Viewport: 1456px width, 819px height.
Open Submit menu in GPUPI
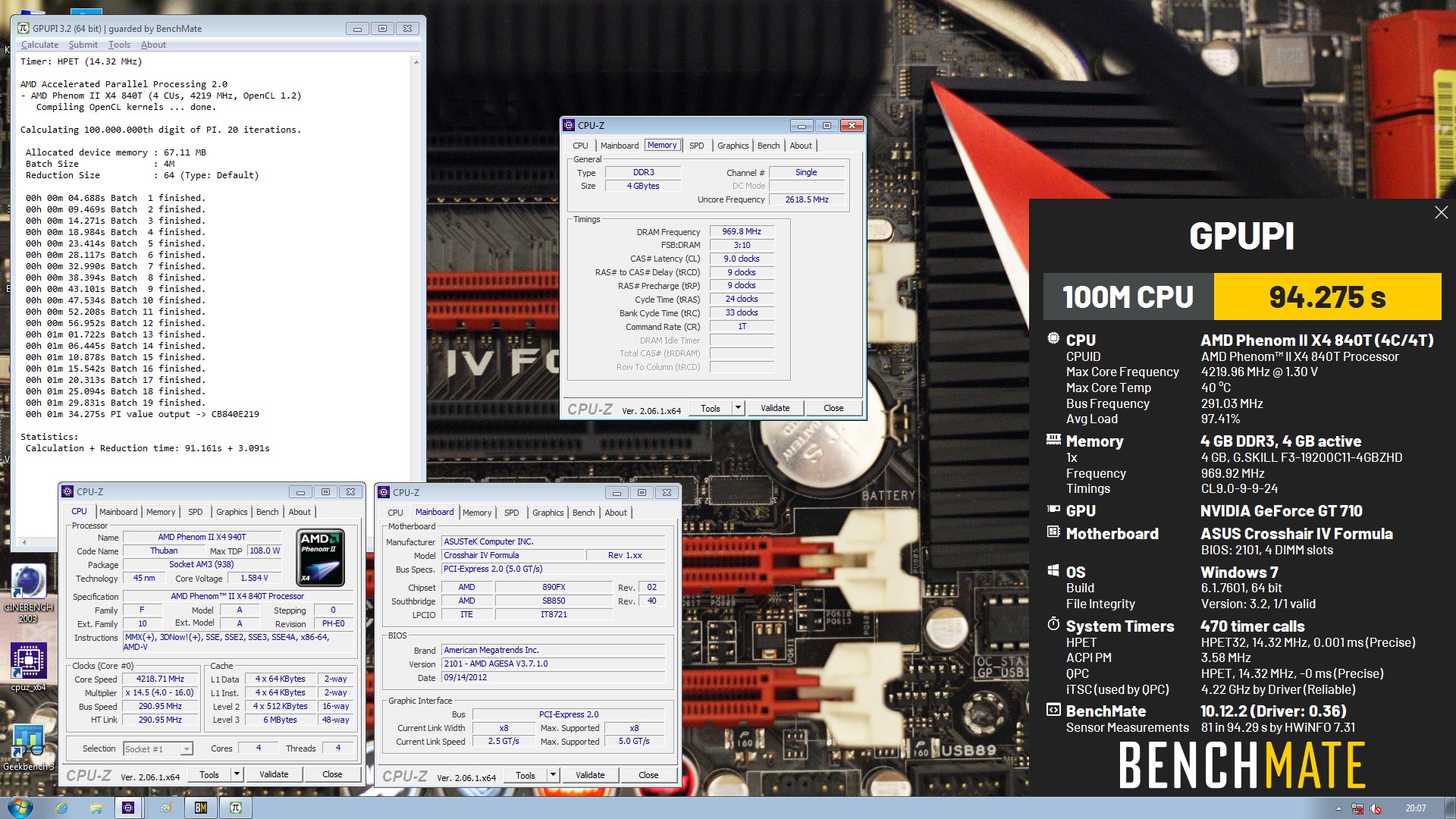coord(83,45)
